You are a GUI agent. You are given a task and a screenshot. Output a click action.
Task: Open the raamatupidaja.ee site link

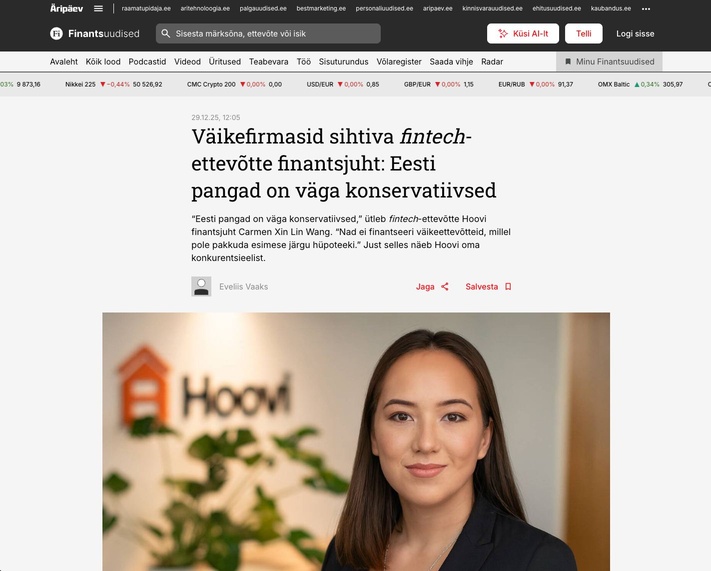[x=146, y=9]
